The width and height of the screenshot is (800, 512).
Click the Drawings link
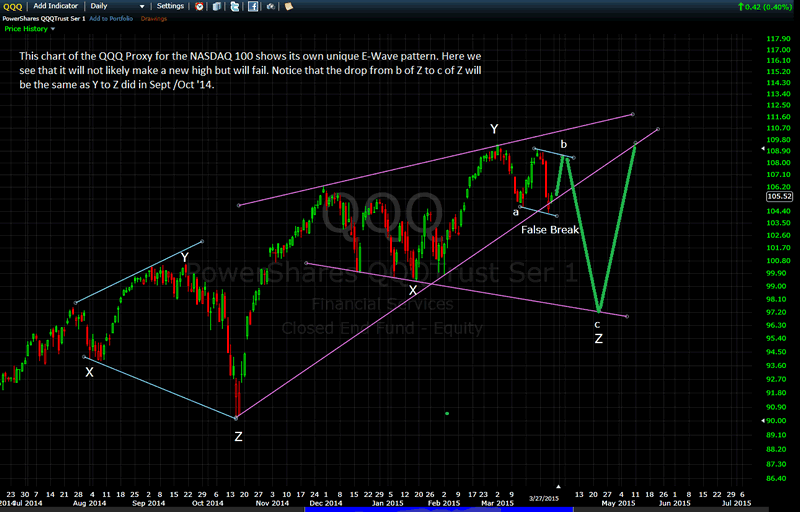[154, 18]
